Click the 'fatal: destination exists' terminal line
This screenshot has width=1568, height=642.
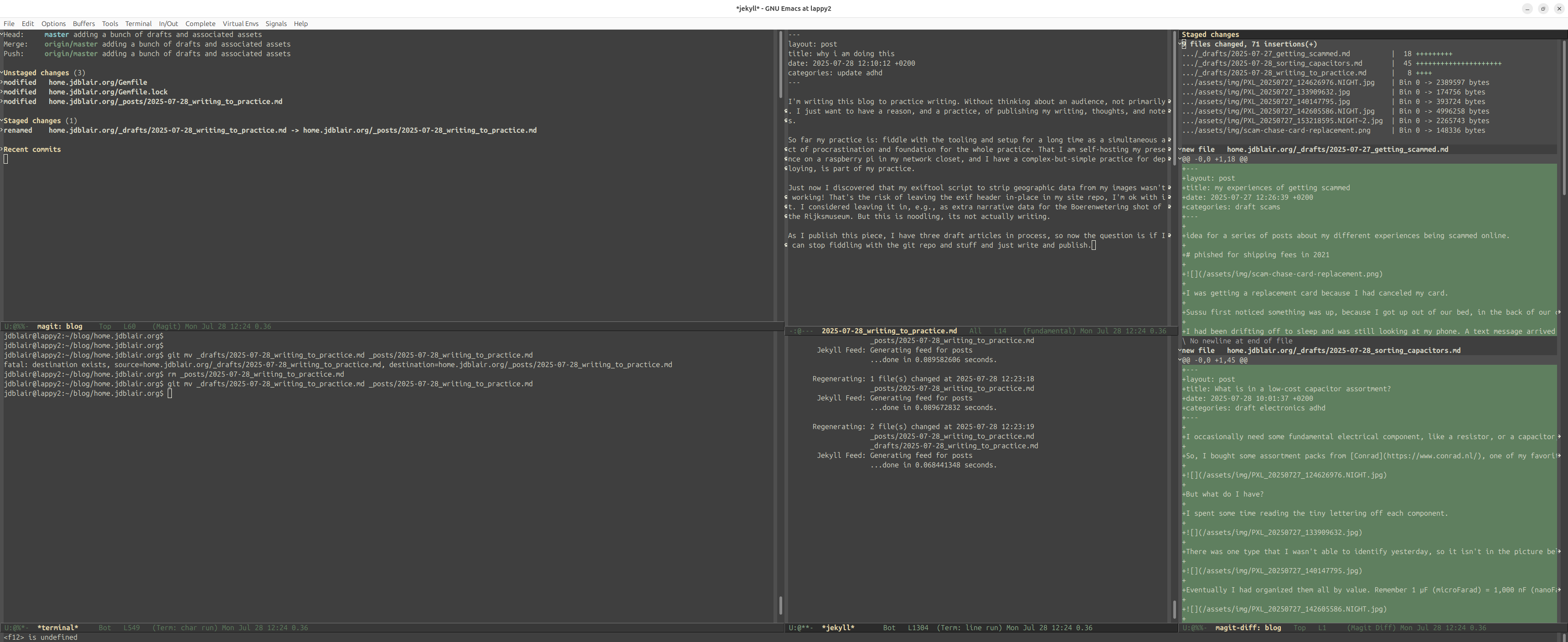338,365
